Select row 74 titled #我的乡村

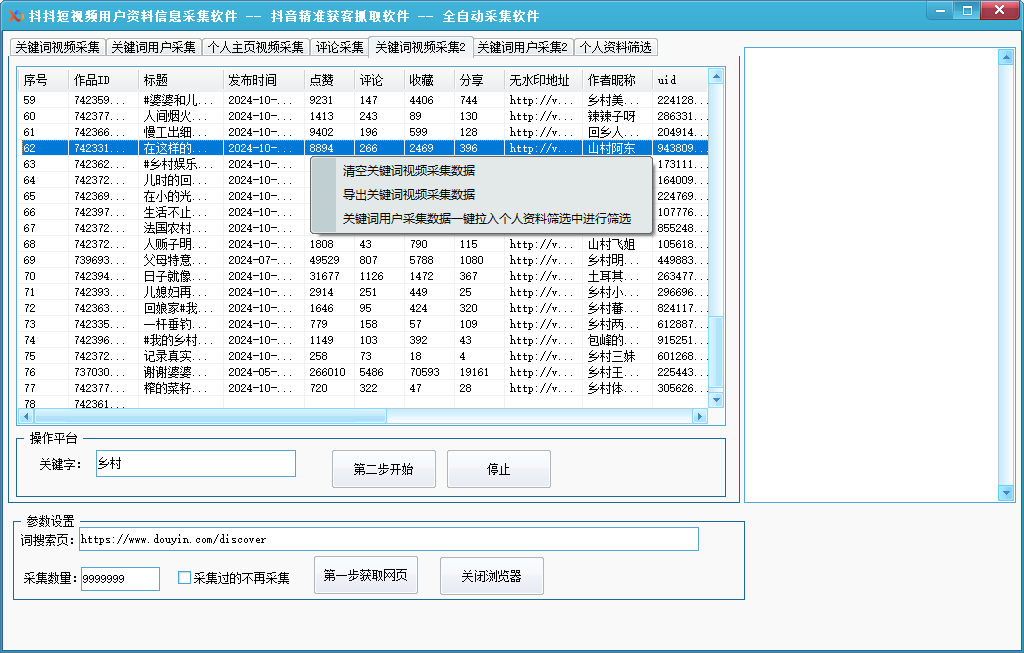[364, 340]
